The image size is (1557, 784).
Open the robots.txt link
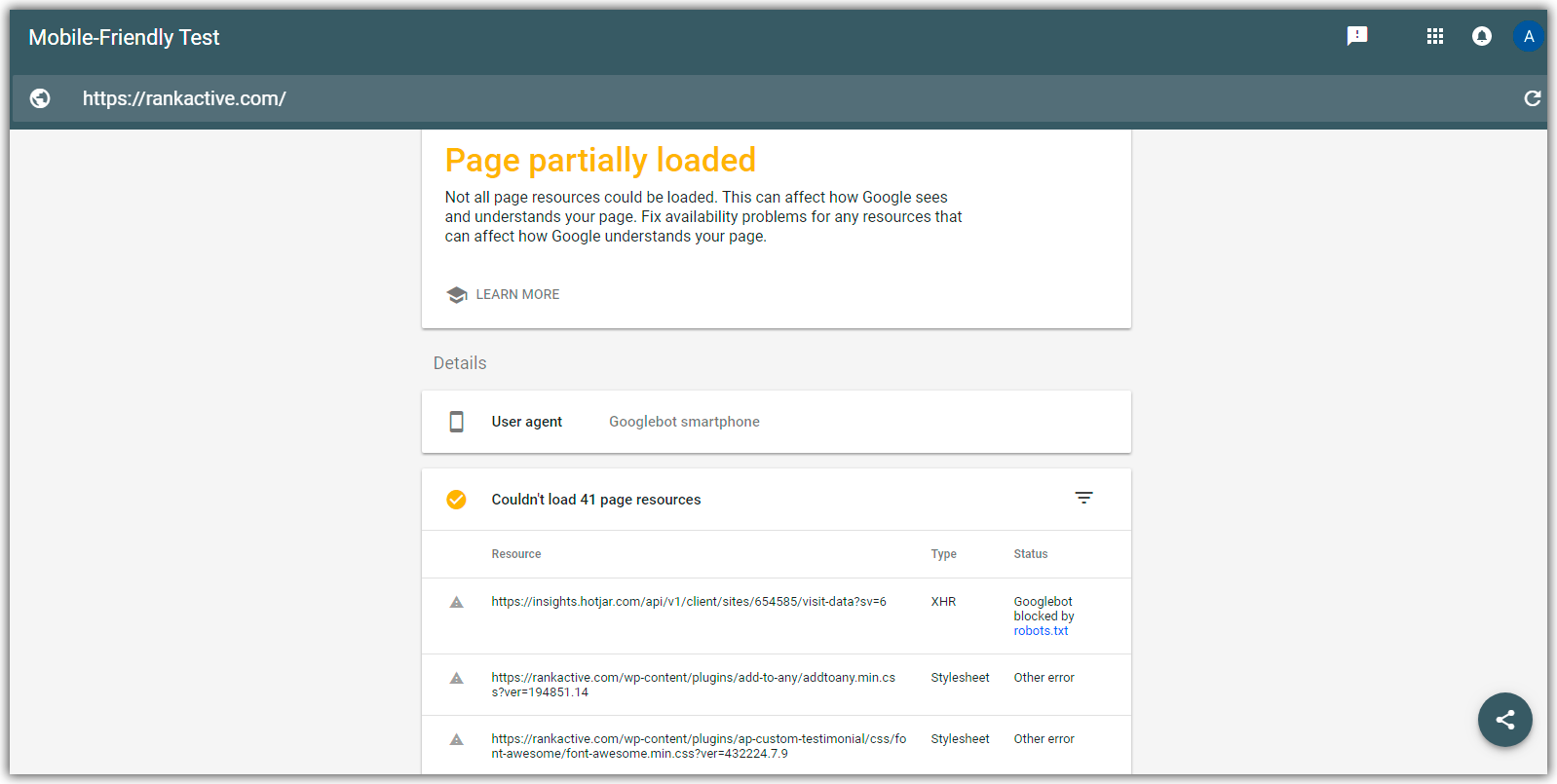point(1041,631)
